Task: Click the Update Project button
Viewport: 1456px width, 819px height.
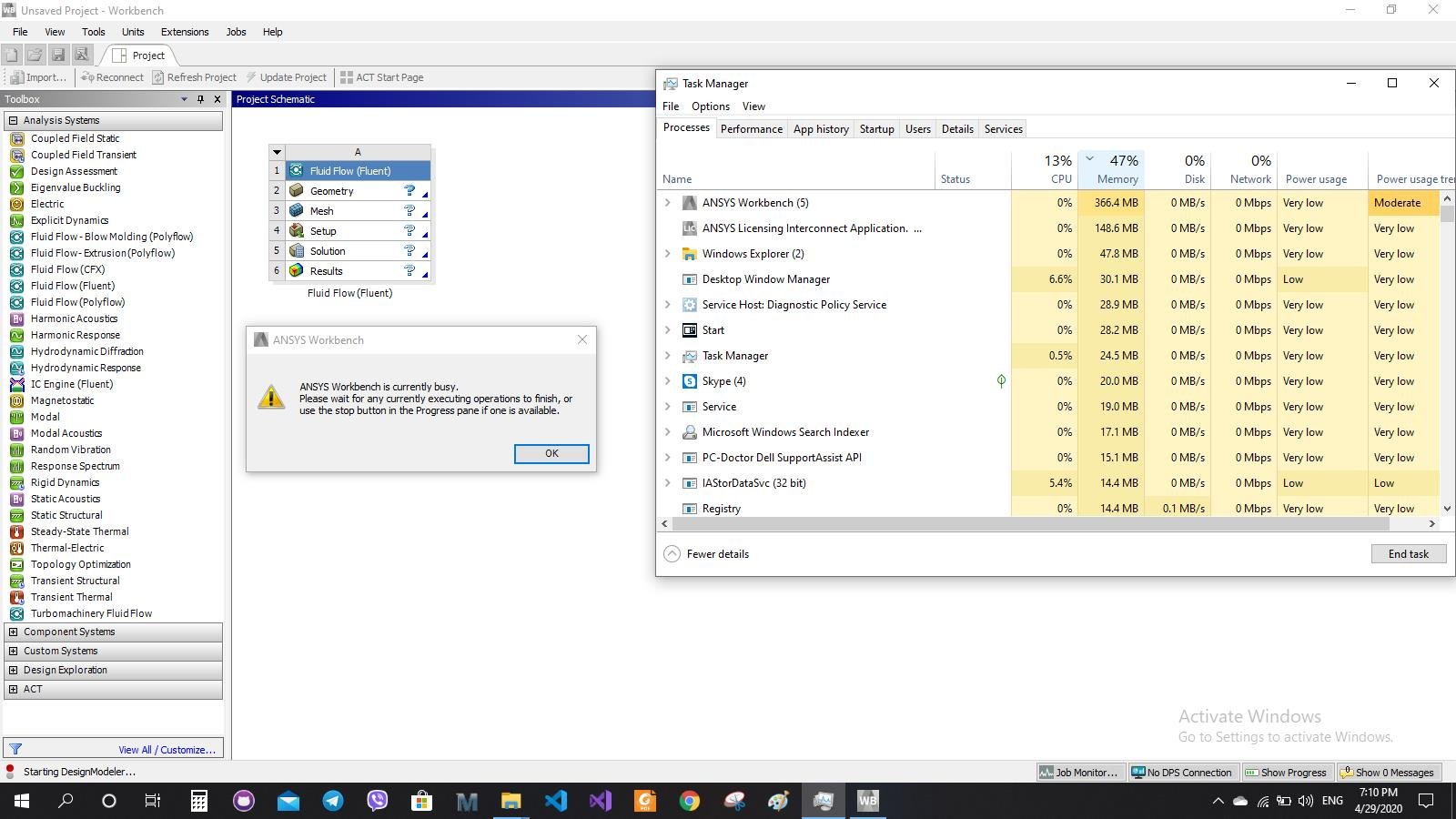Action: tap(286, 77)
